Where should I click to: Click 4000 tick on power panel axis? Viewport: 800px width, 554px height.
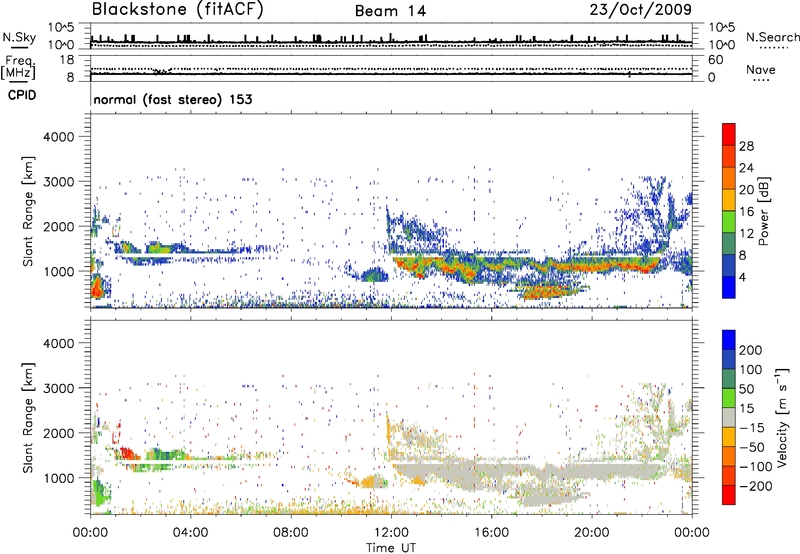tap(58, 137)
